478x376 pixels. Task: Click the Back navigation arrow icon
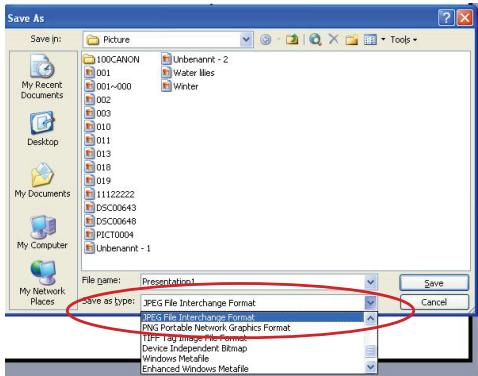pos(266,40)
